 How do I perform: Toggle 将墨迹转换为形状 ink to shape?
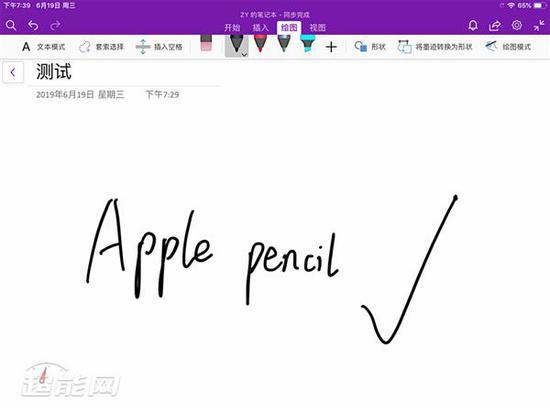[x=435, y=47]
